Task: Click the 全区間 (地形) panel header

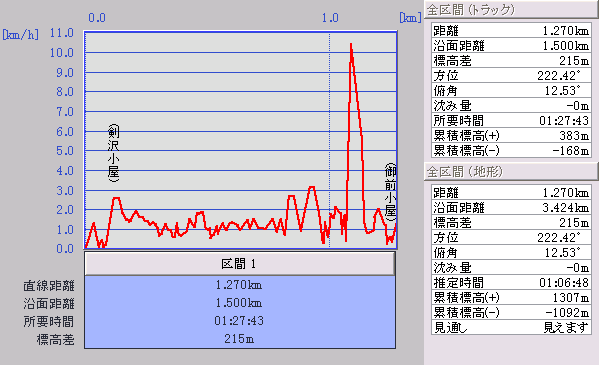Action: point(511,172)
